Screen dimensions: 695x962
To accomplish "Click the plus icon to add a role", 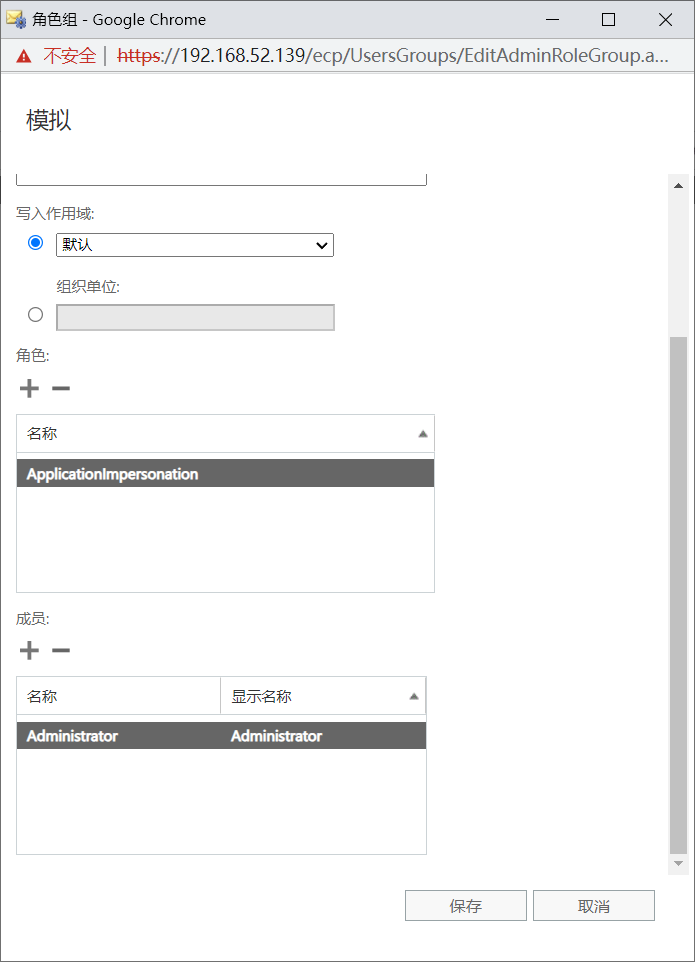I will point(29,388).
